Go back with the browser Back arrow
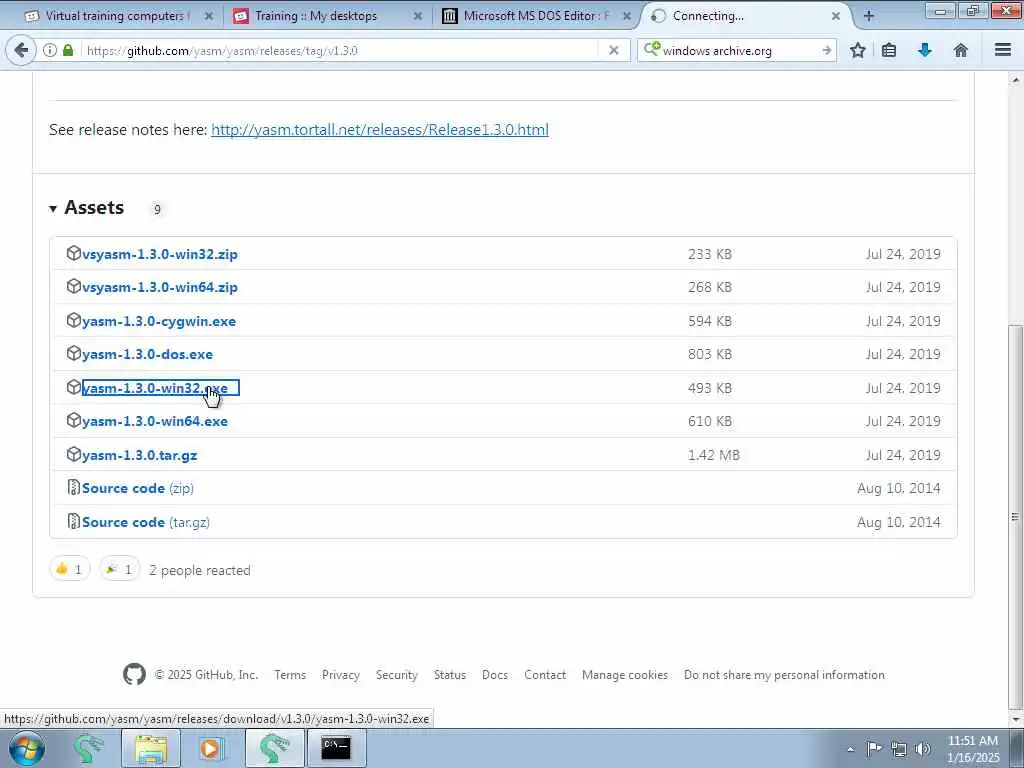This screenshot has width=1024, height=768. [x=21, y=50]
